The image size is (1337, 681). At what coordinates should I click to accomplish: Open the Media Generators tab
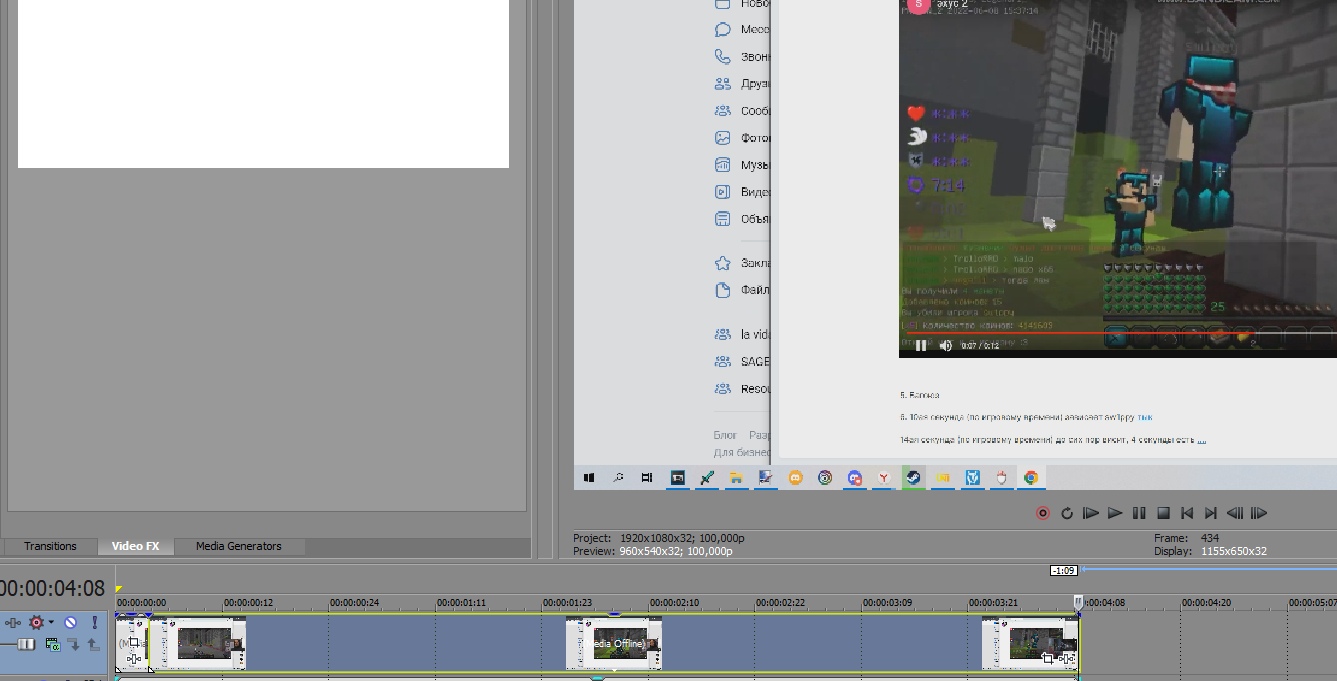[238, 546]
